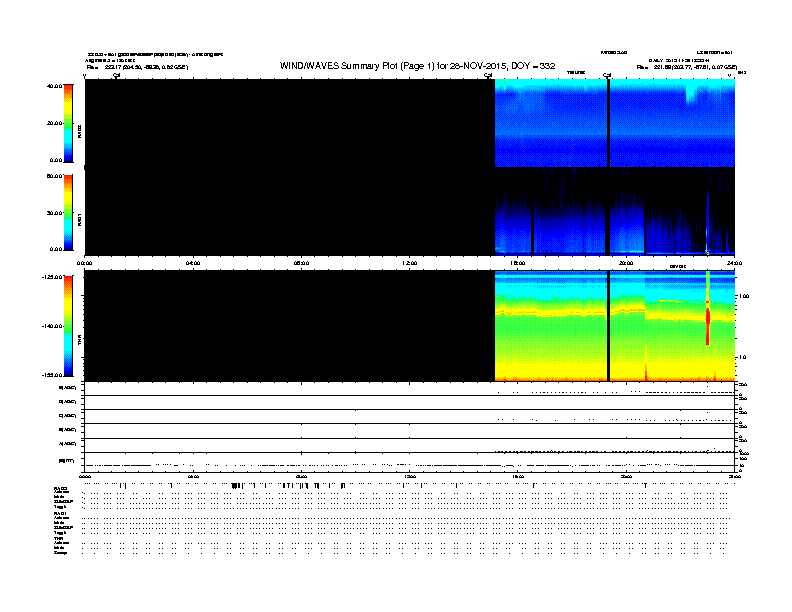Click the light blue patch near 22:30 in RAD2
792x612 pixels.
click(x=693, y=95)
